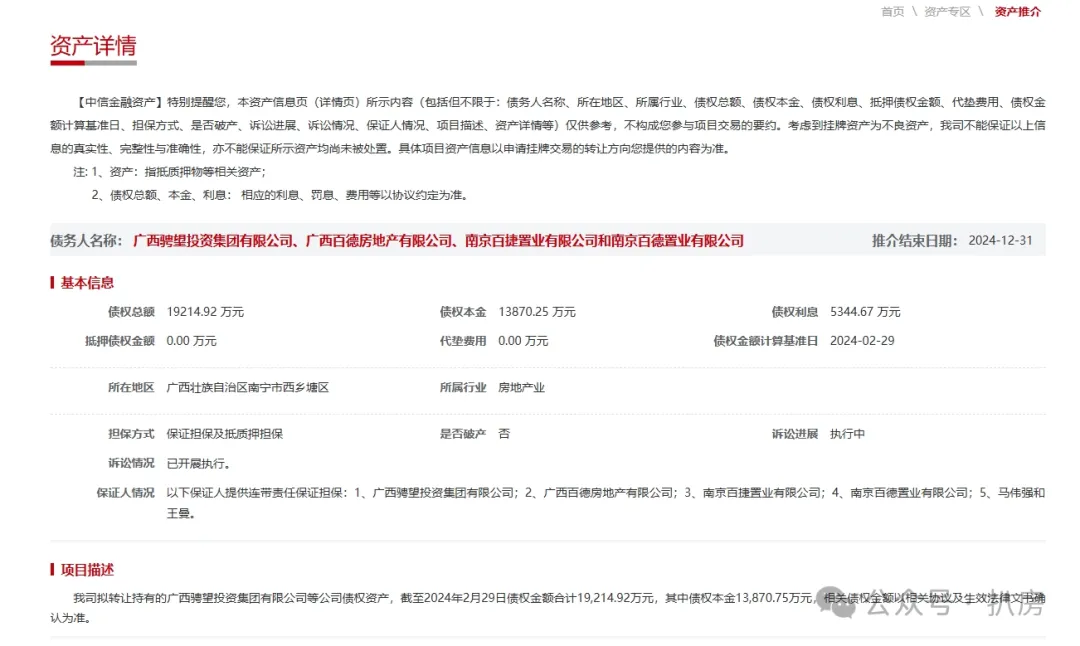The width and height of the screenshot is (1080, 646).
Task: Select the 资产推介 breadcrumb item
Action: [1017, 12]
